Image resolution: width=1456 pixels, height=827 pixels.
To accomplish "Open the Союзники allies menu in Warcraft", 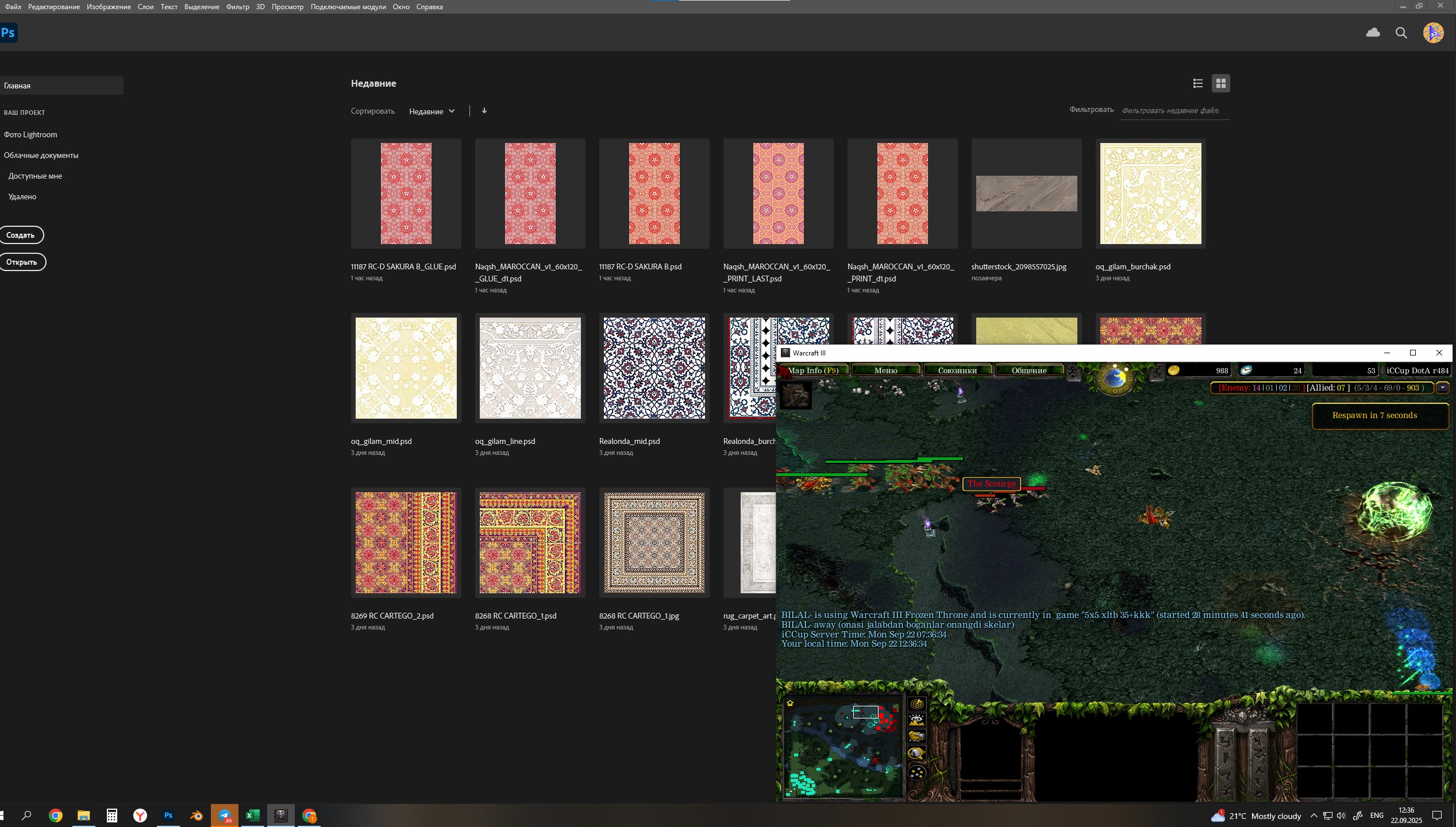I will [957, 370].
